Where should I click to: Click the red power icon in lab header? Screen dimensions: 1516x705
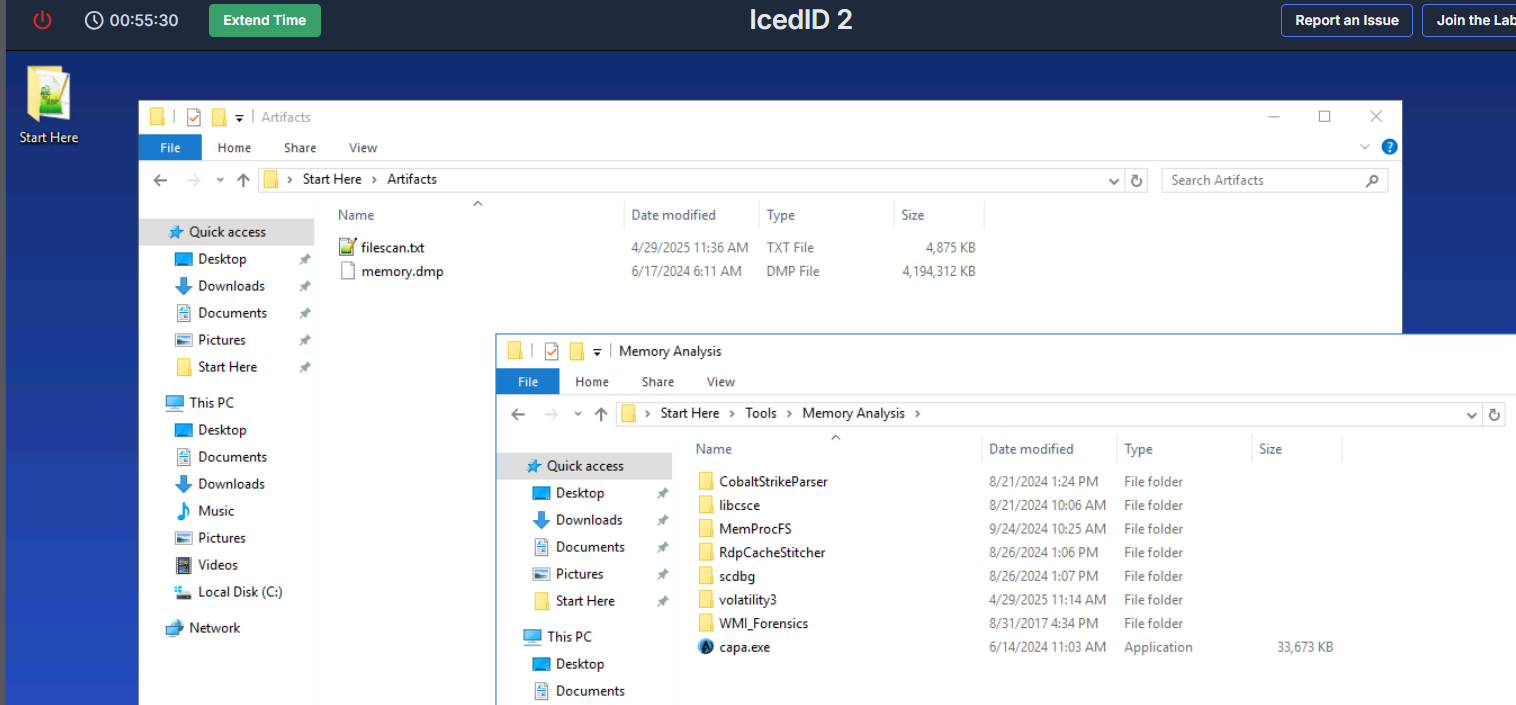[x=42, y=20]
